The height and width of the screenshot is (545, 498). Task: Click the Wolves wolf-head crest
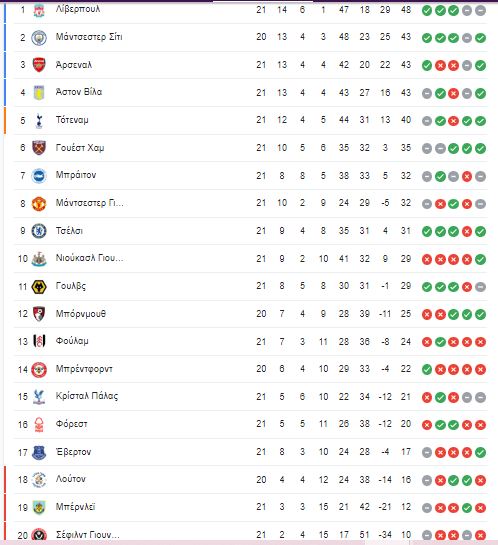click(39, 287)
